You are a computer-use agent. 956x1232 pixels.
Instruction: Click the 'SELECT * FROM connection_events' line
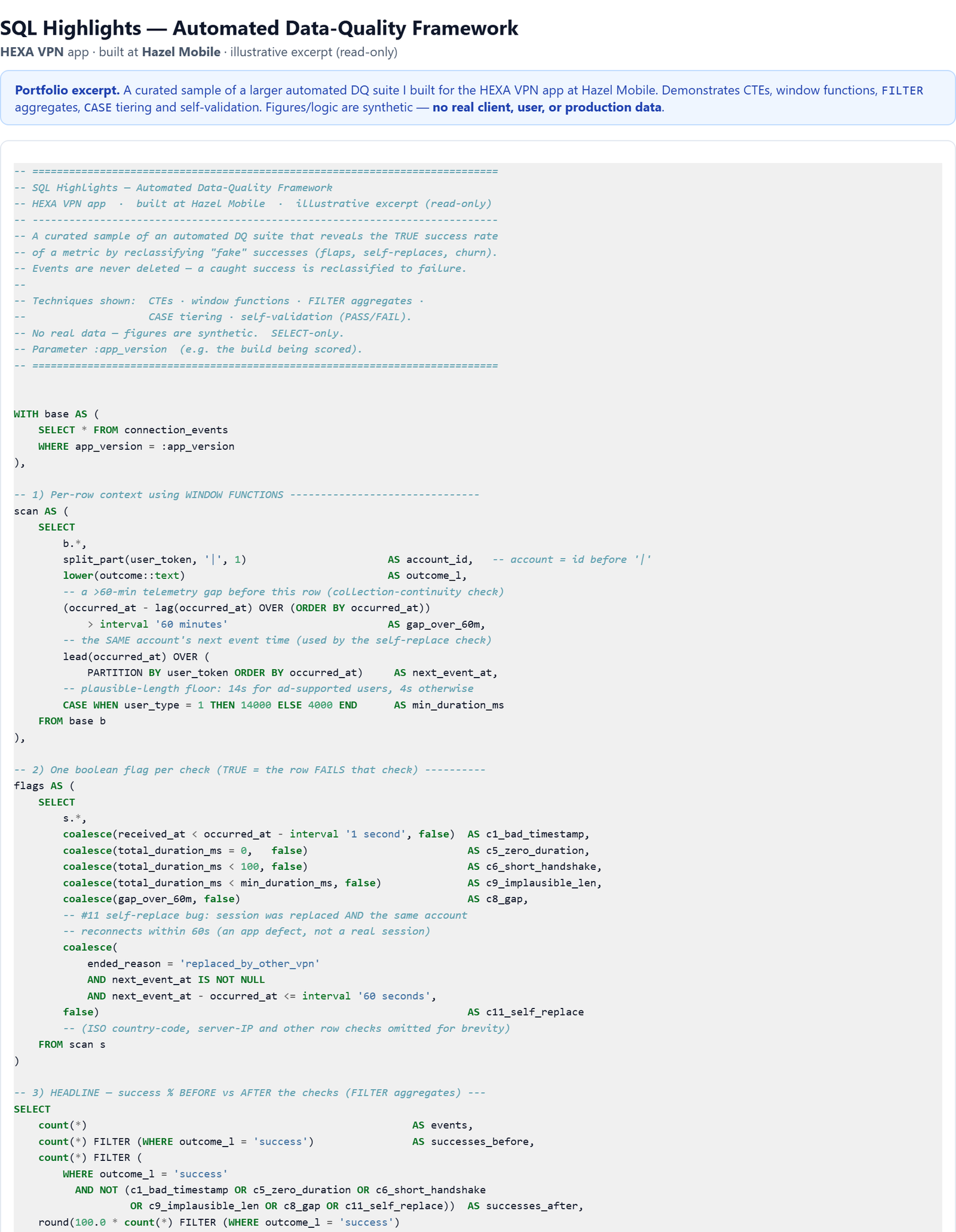pos(133,430)
